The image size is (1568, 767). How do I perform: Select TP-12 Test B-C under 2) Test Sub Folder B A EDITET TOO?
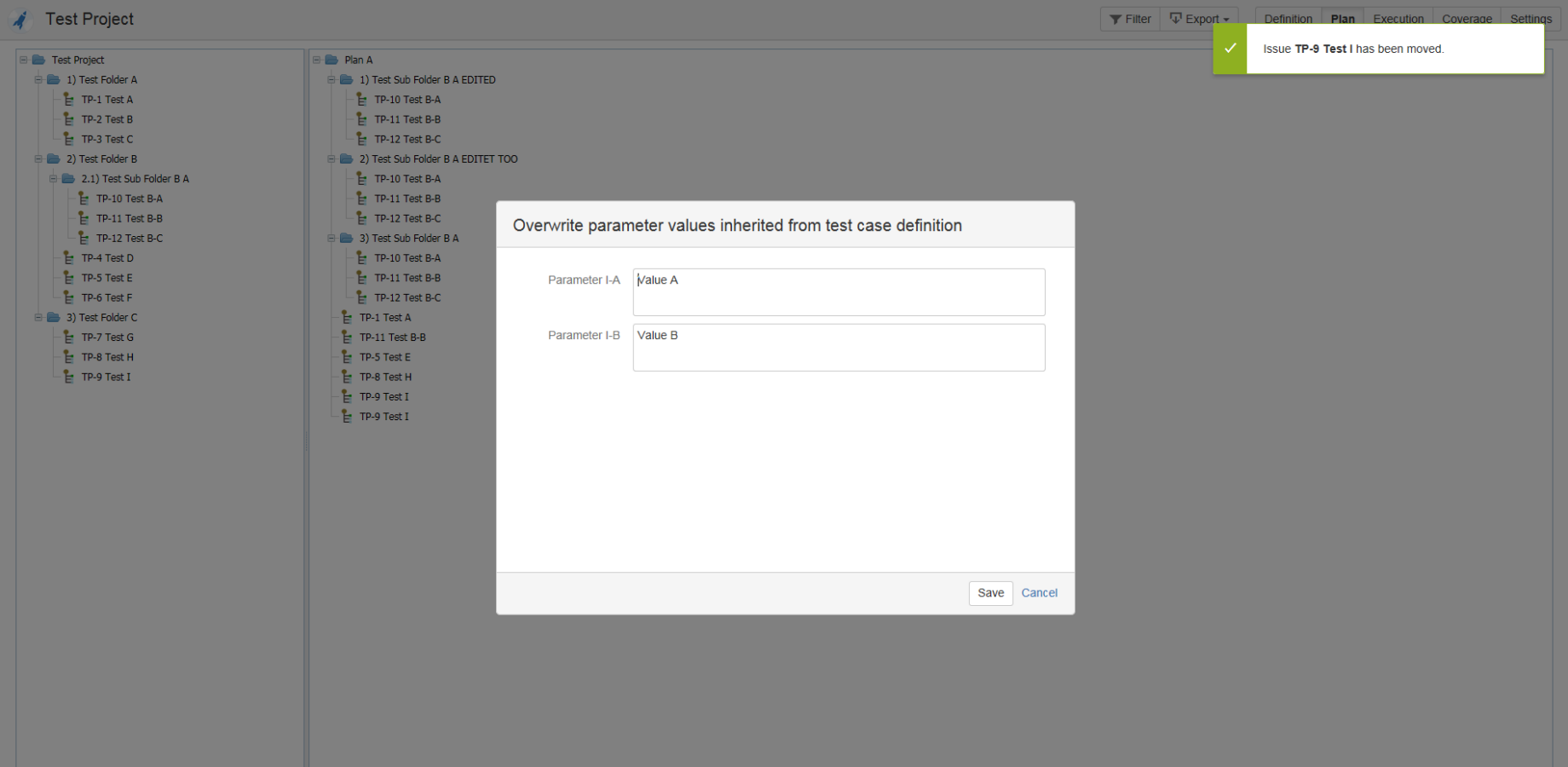[408, 218]
